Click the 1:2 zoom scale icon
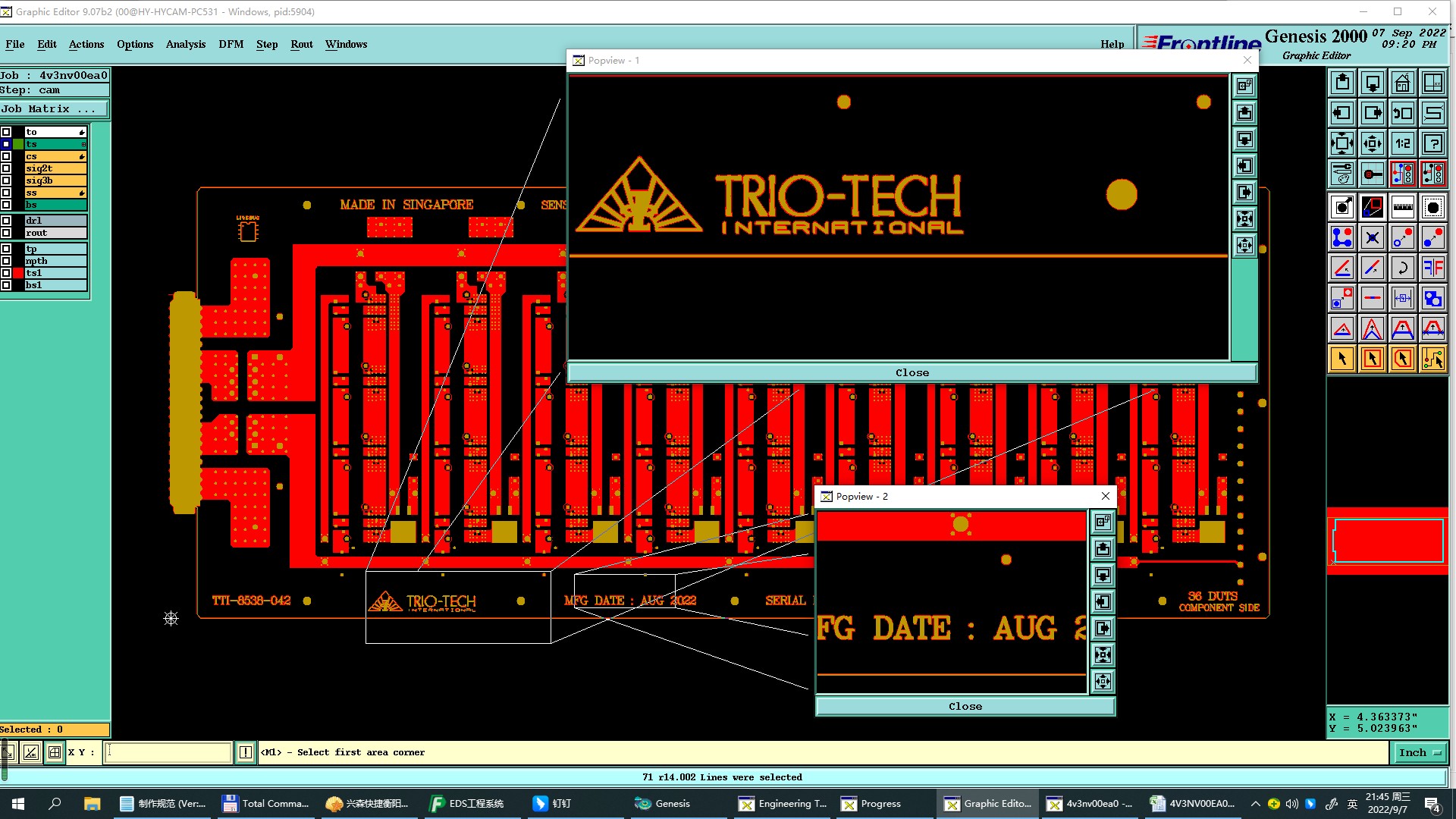Viewport: 1456px width, 819px height. click(1403, 143)
